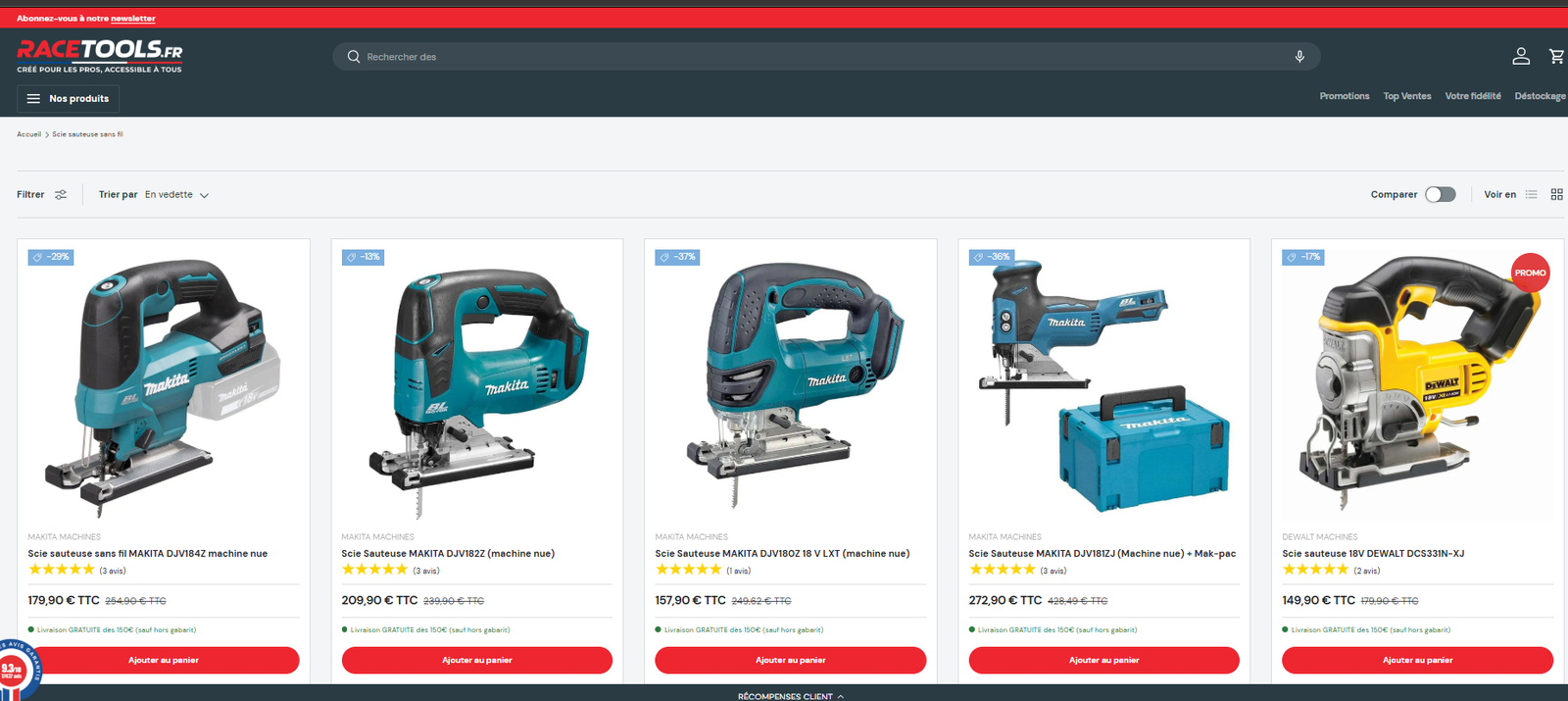
Task: Click the customer reviews rating badge
Action: [x=17, y=670]
